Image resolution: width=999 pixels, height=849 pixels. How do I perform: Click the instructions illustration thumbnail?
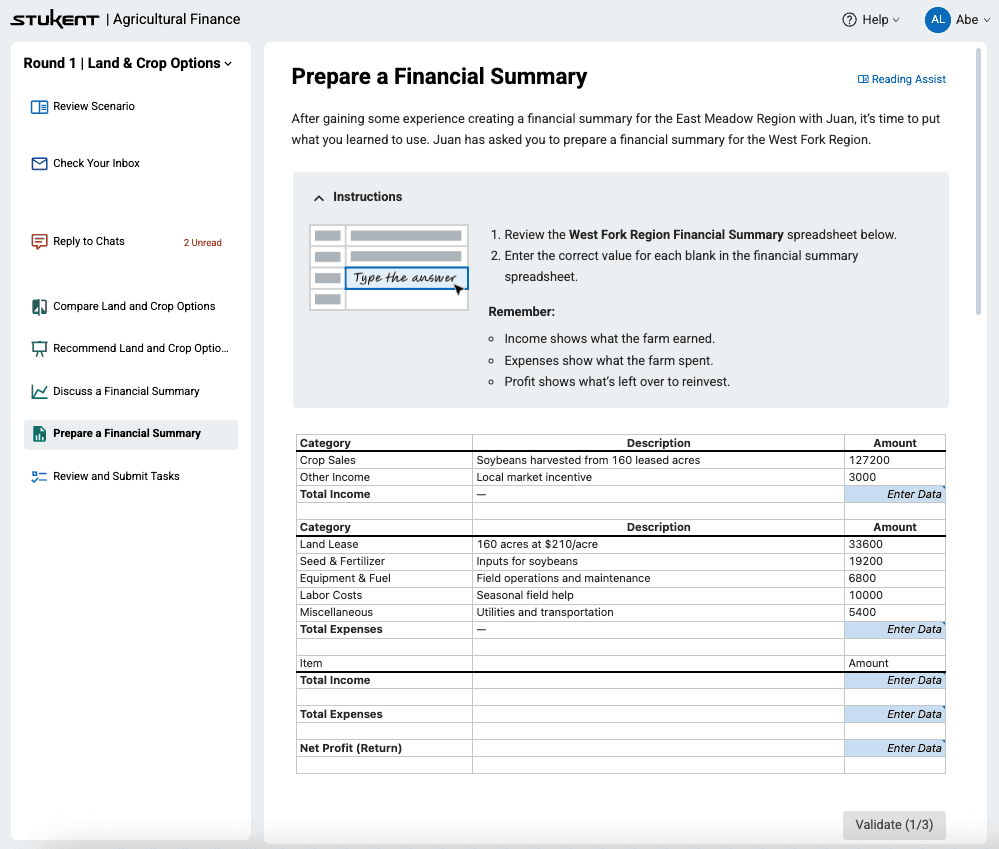(389, 268)
